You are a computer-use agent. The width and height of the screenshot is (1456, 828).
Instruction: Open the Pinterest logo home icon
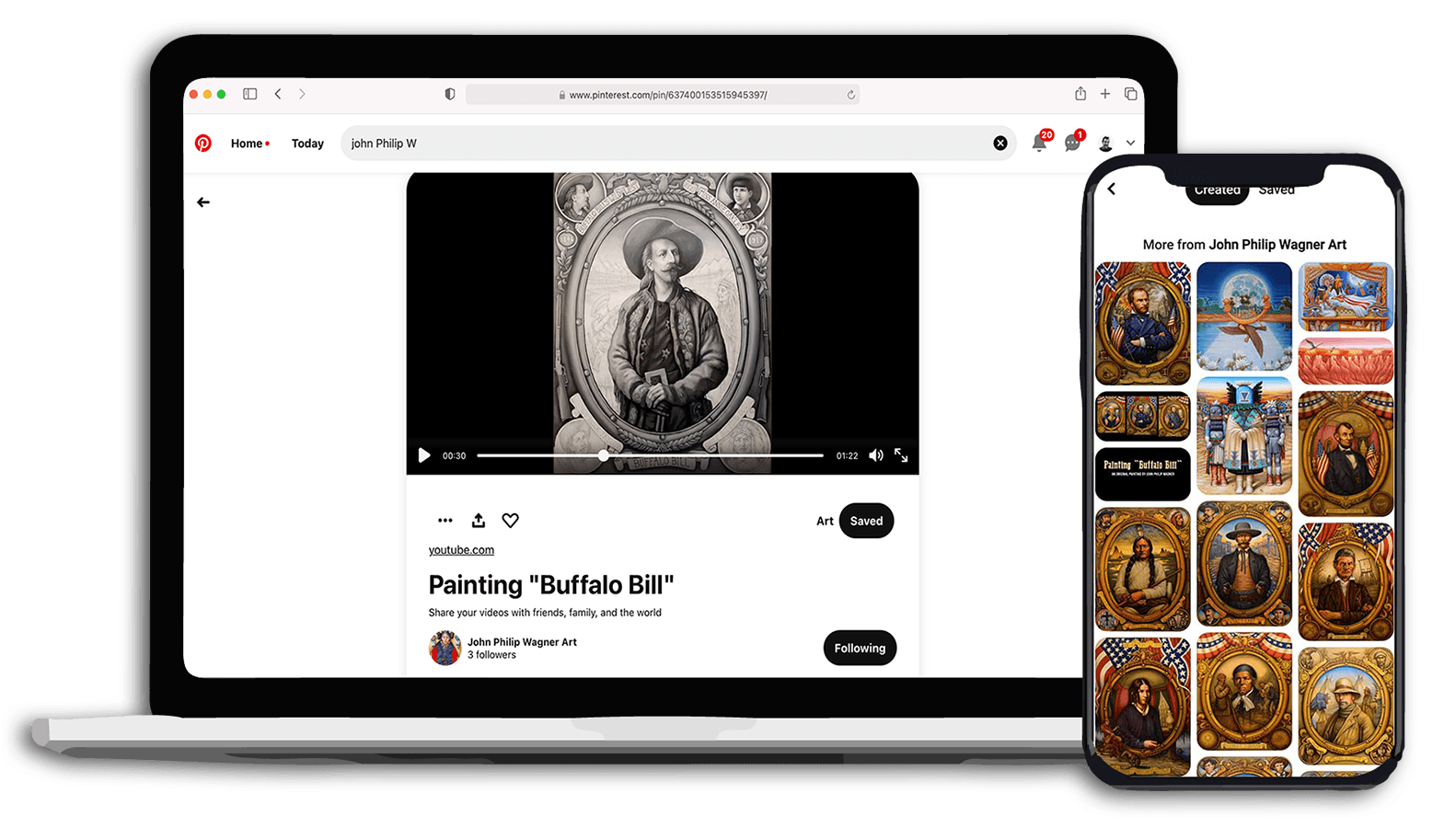coord(203,144)
